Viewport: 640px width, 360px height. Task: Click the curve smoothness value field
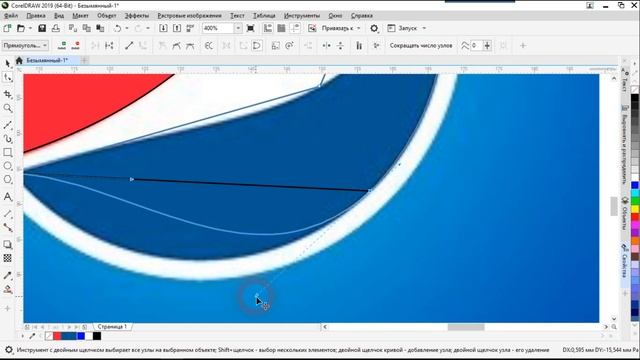477,45
